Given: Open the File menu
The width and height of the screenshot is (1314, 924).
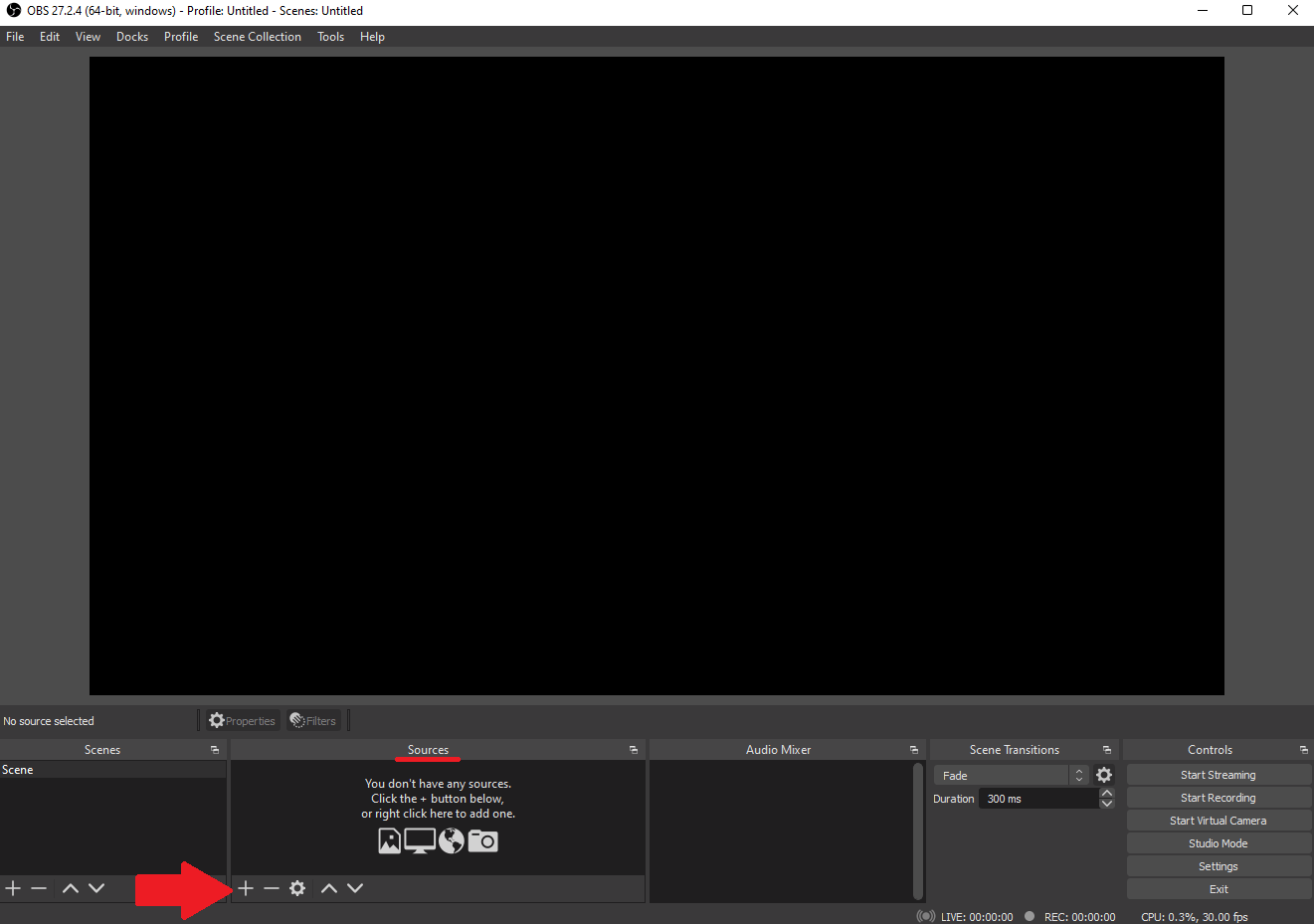Looking at the screenshot, I should pyautogui.click(x=15, y=37).
